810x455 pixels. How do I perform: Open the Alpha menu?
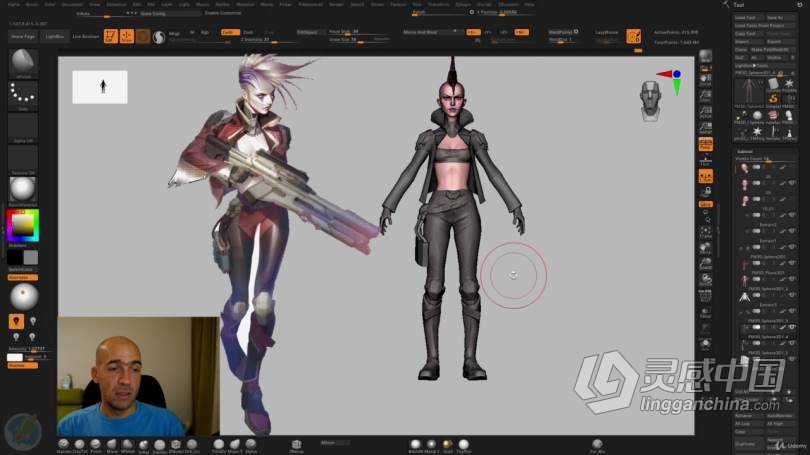pyautogui.click(x=14, y=4)
